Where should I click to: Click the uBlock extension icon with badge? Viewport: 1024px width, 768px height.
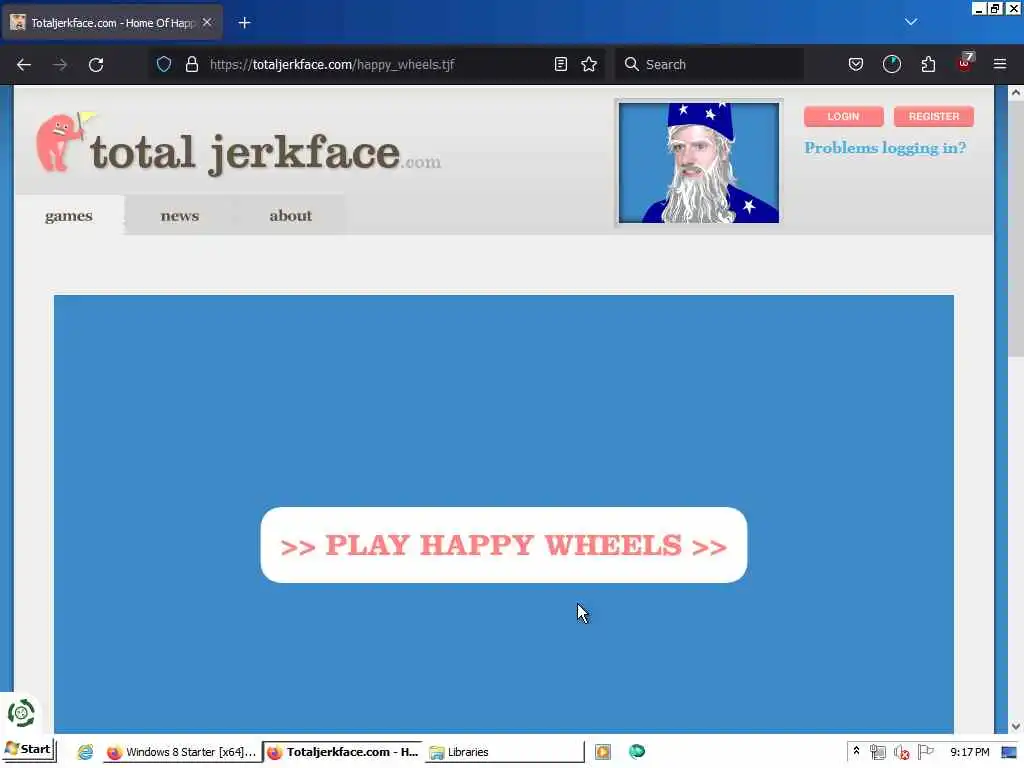pyautogui.click(x=965, y=62)
